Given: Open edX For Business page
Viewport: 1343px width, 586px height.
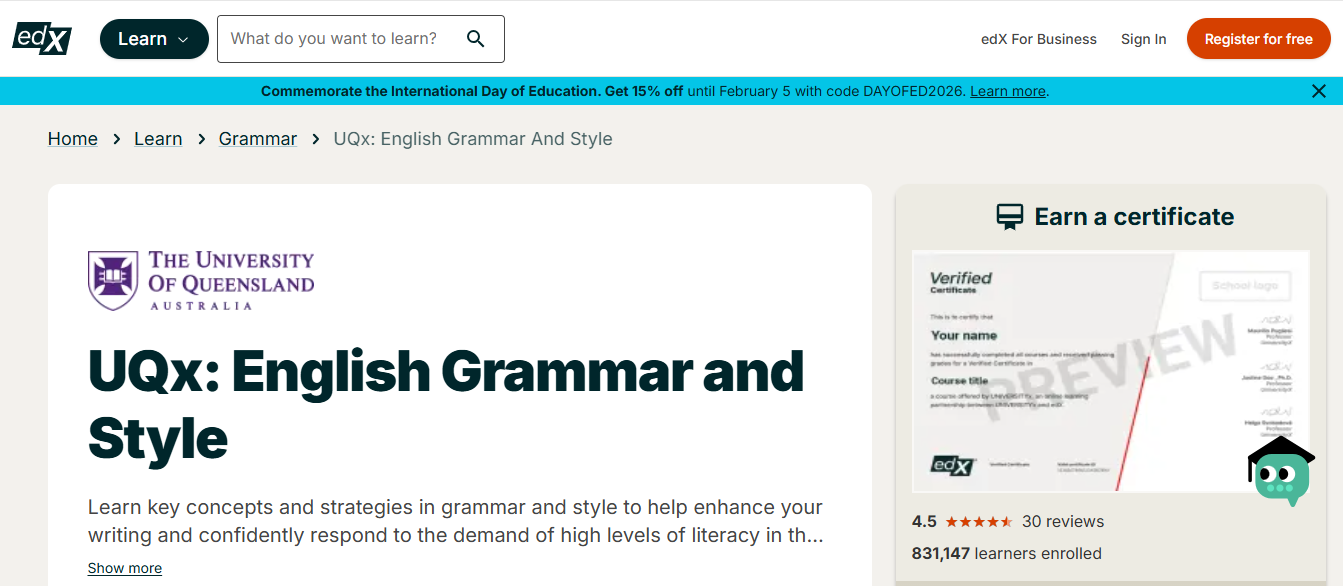Looking at the screenshot, I should click(x=1038, y=39).
